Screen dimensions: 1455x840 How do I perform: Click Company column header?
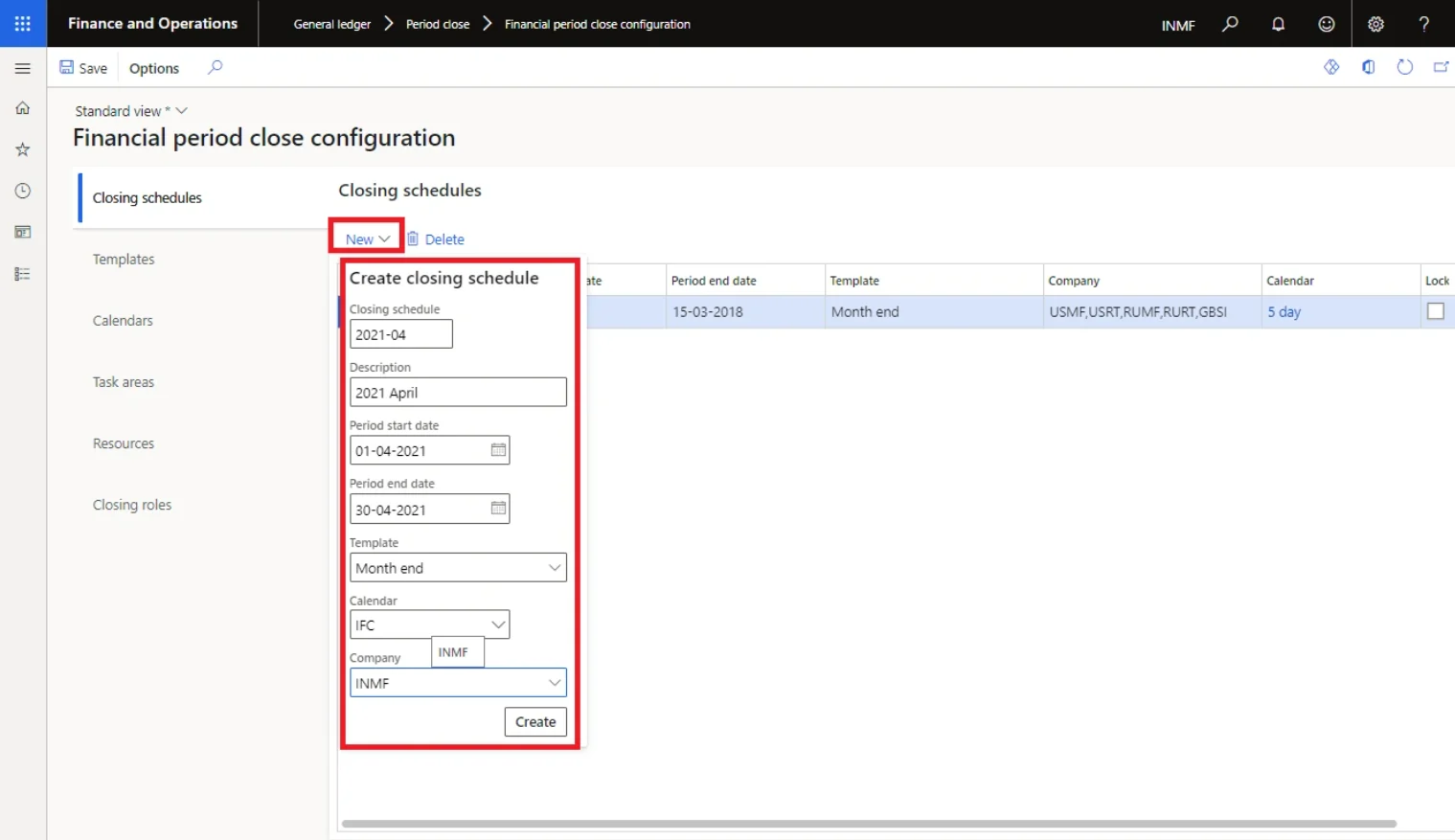(x=1151, y=280)
